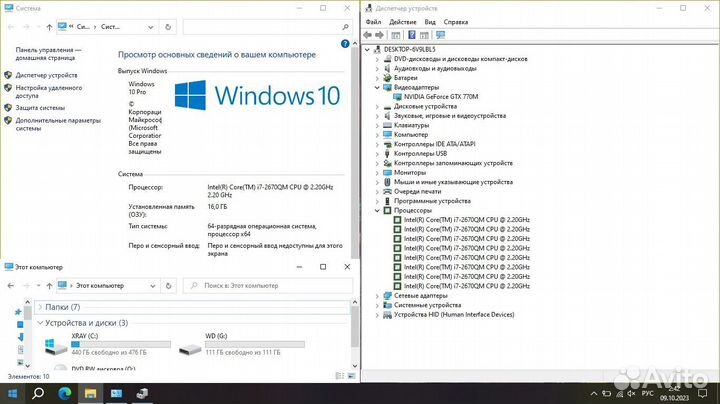Image resolution: width=720 pixels, height=404 pixels.
Task: Click the WD (G:) usage bar
Action: pos(255,344)
